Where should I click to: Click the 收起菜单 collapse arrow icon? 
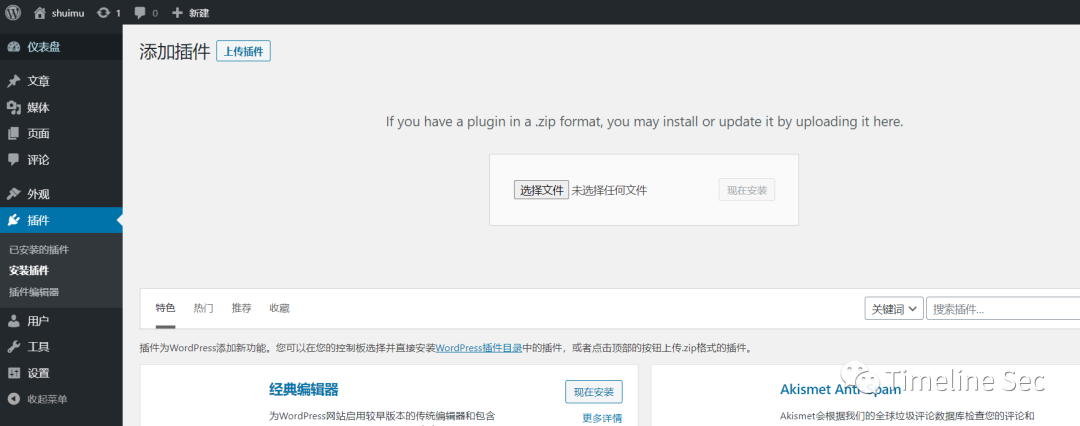[x=13, y=399]
